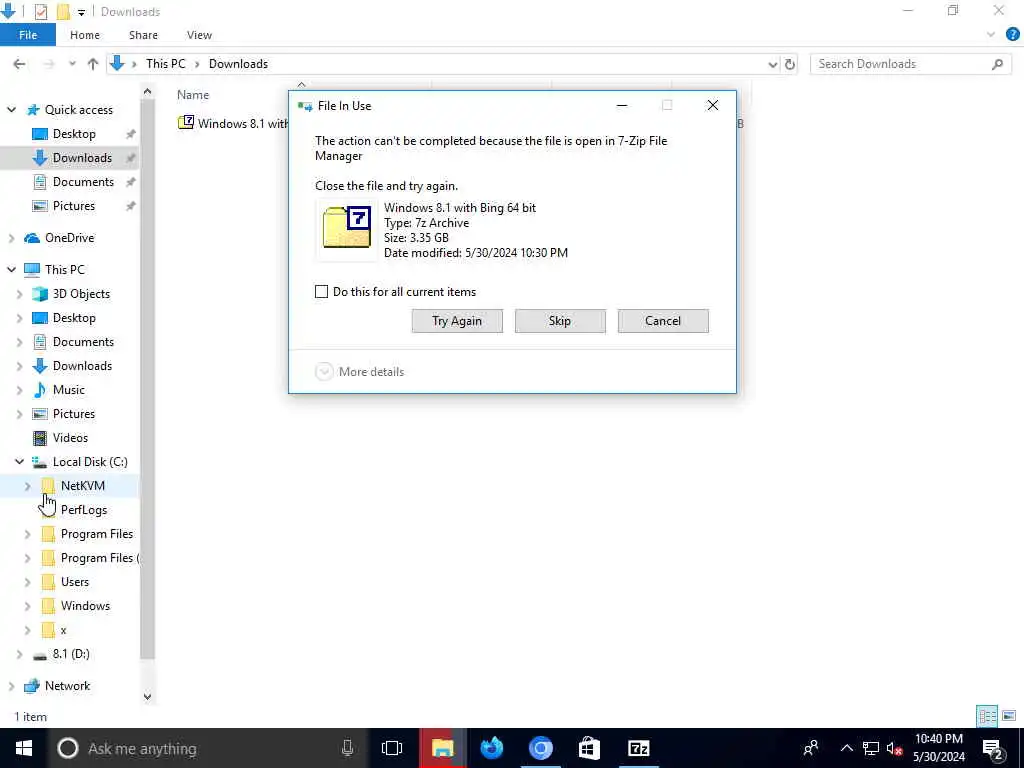The width and height of the screenshot is (1024, 768).
Task: Click the Properties quick access toolbar icon
Action: coord(40,11)
